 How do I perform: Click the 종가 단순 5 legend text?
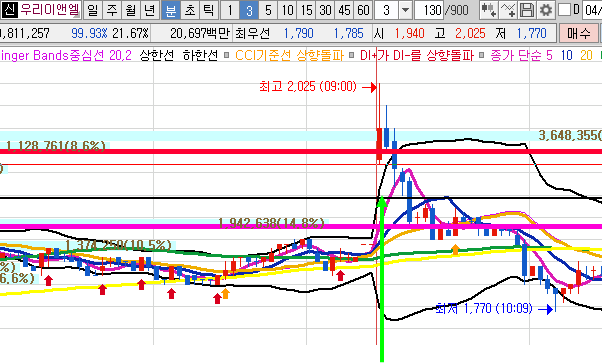pos(521,55)
